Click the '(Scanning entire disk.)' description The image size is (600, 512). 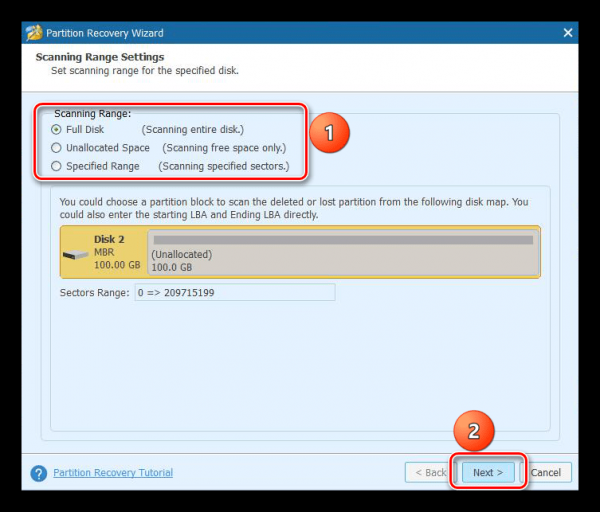193,130
